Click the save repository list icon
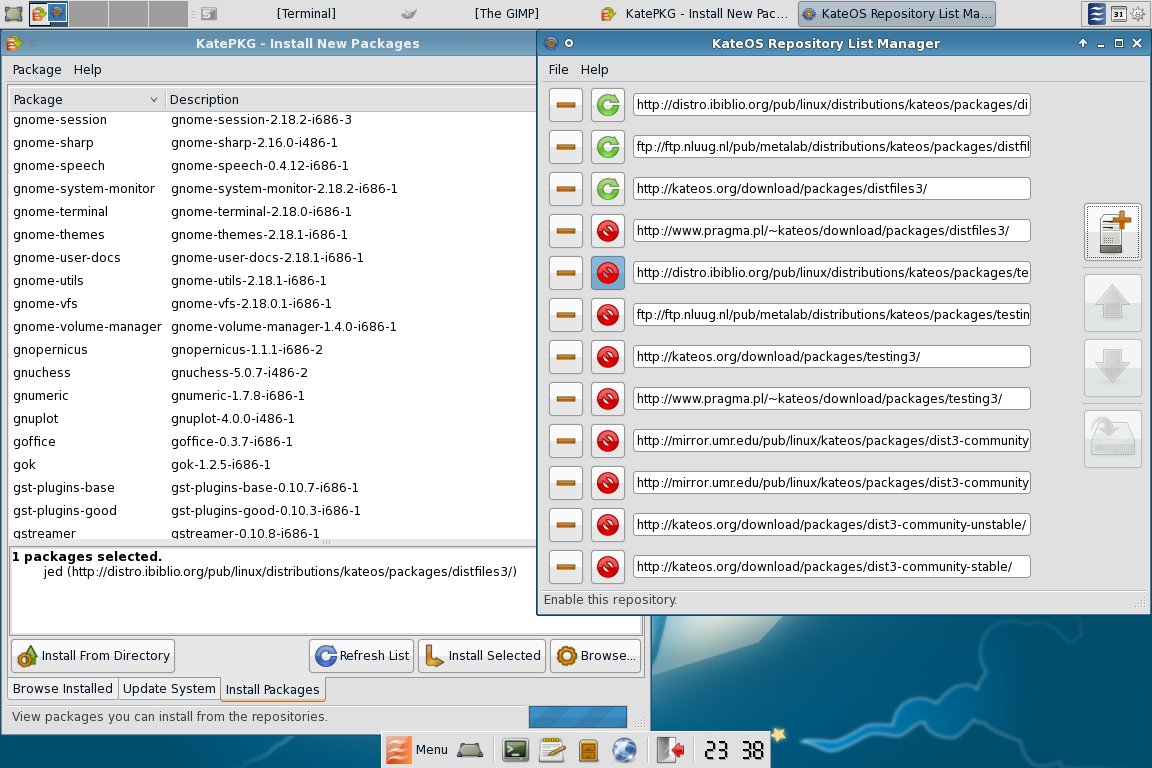This screenshot has width=1152, height=768. pyautogui.click(x=1113, y=439)
